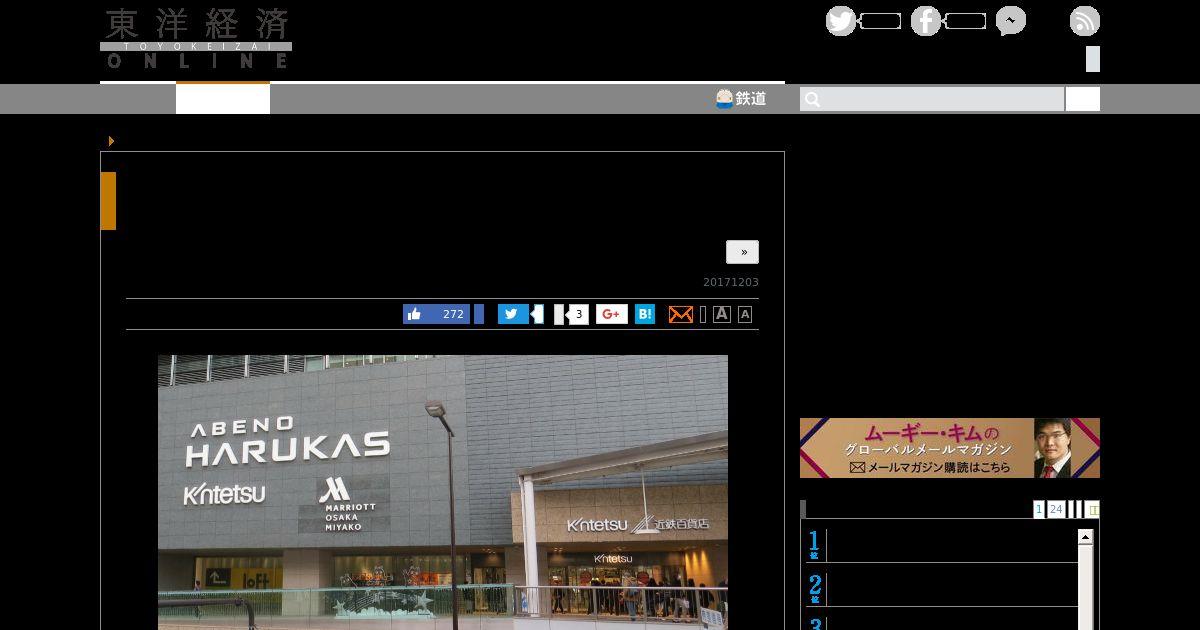Share article via Google+ button

(x=612, y=314)
